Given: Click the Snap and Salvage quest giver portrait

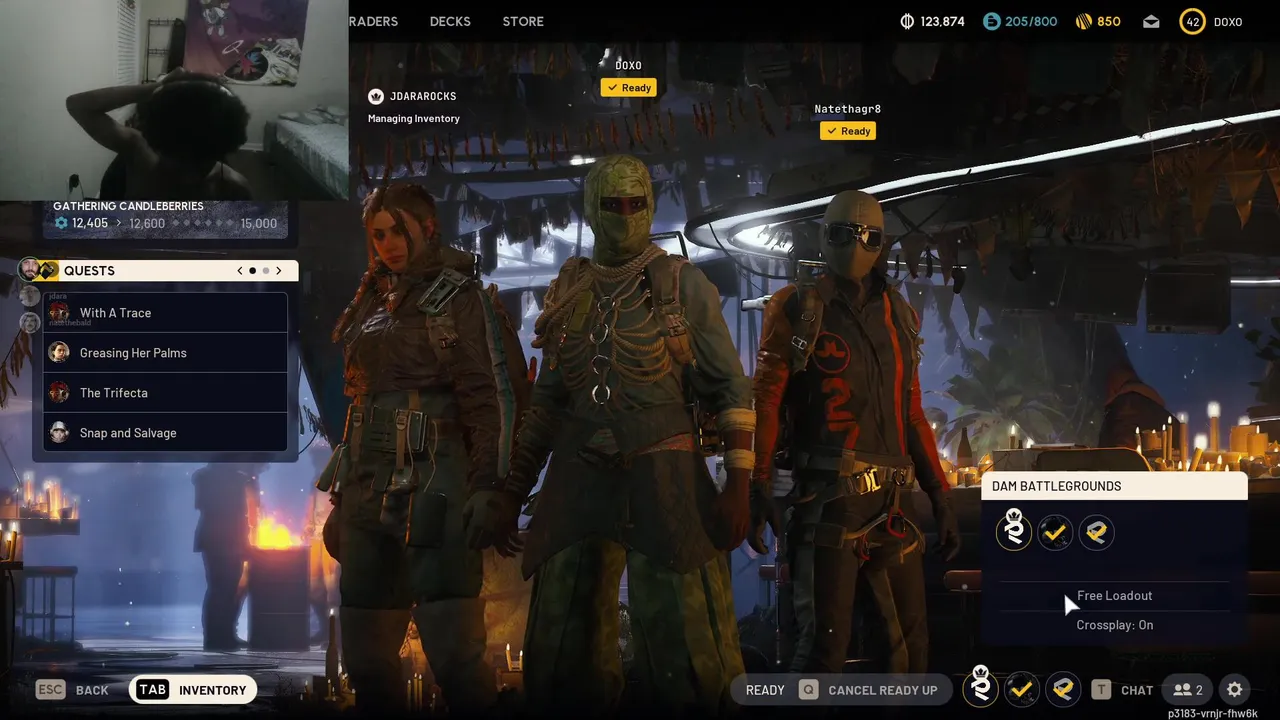Looking at the screenshot, I should click(x=59, y=433).
